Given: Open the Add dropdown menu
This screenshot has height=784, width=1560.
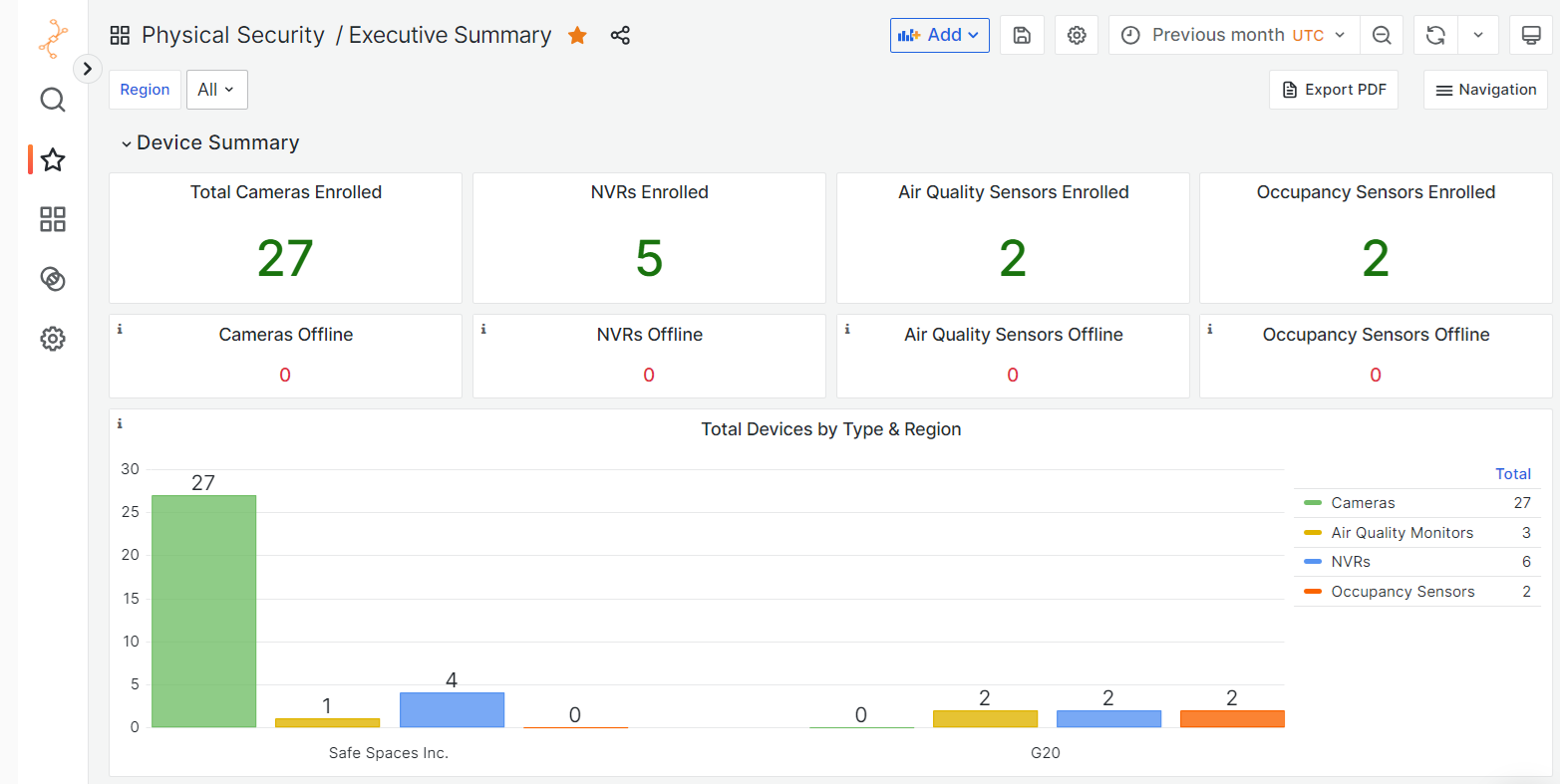Looking at the screenshot, I should coord(939,36).
